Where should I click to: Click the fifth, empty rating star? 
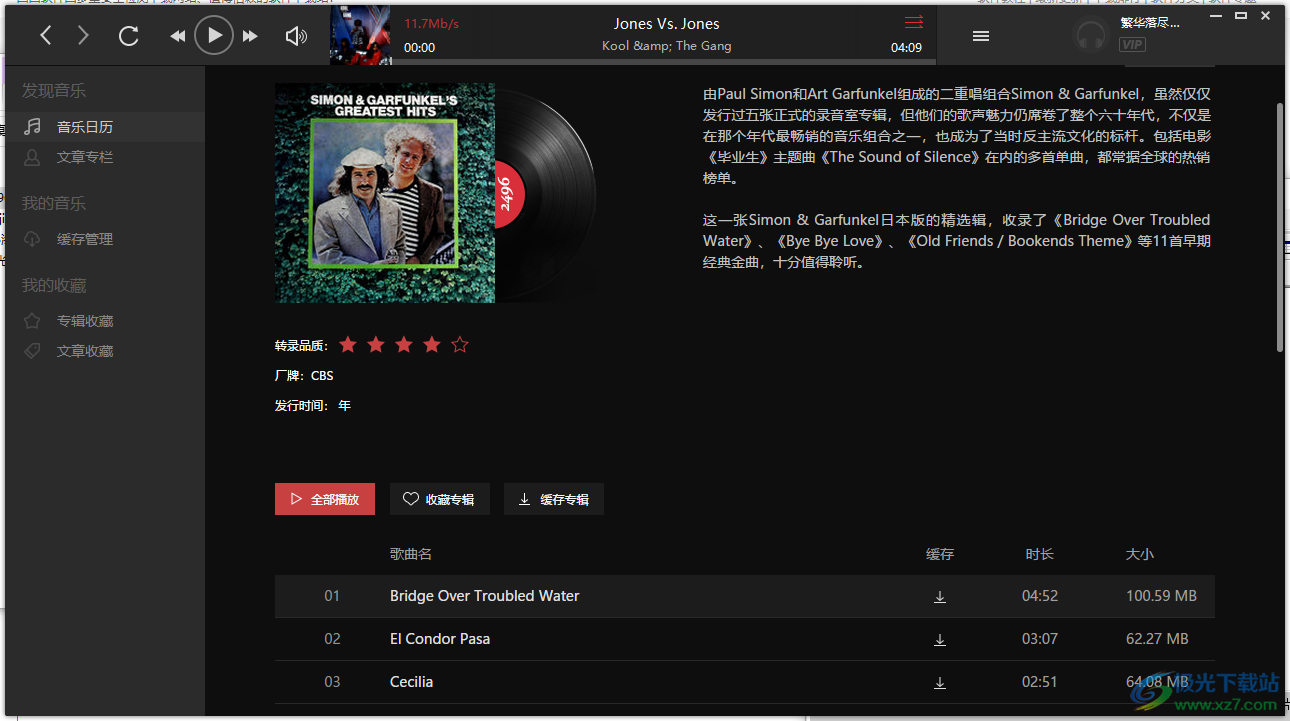coord(460,344)
